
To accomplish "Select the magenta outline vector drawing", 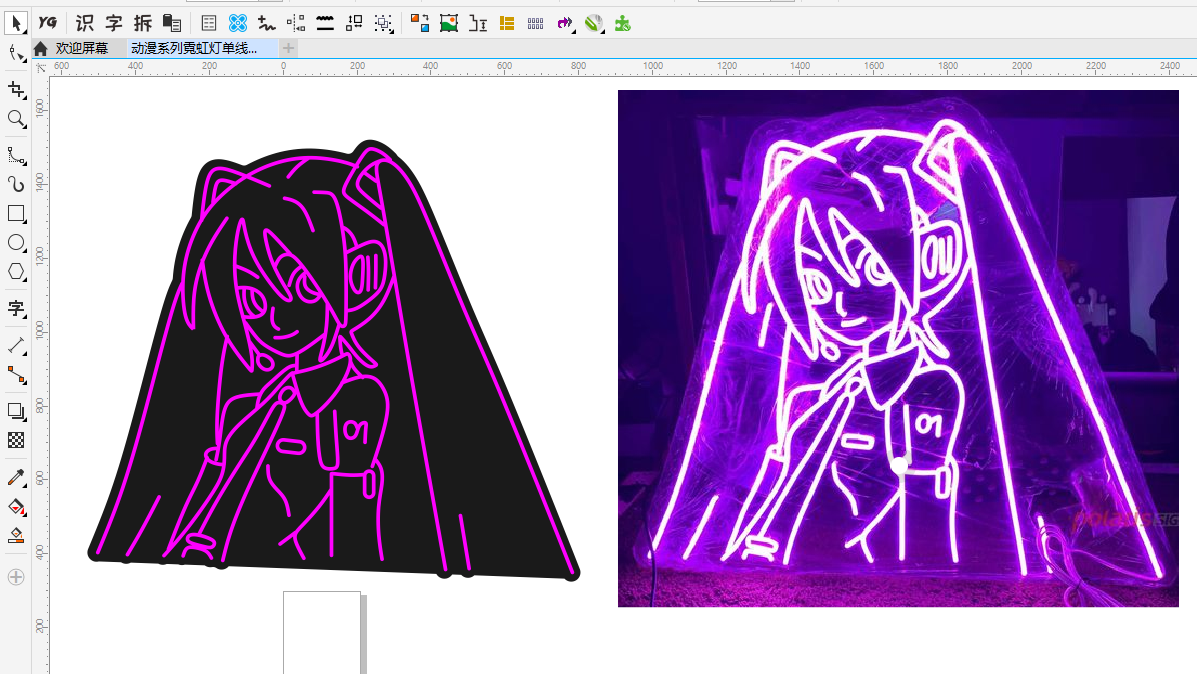I will click(334, 360).
